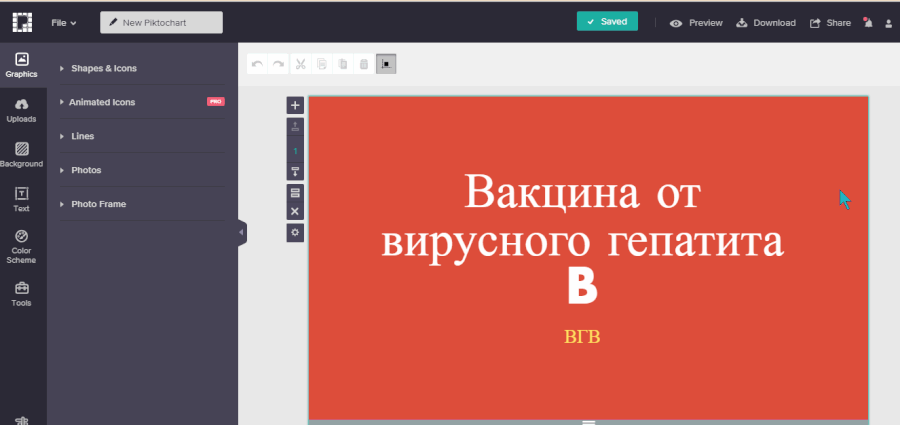The width and height of the screenshot is (900, 425).
Task: Click the Piktochart logo icon
Action: (22, 22)
